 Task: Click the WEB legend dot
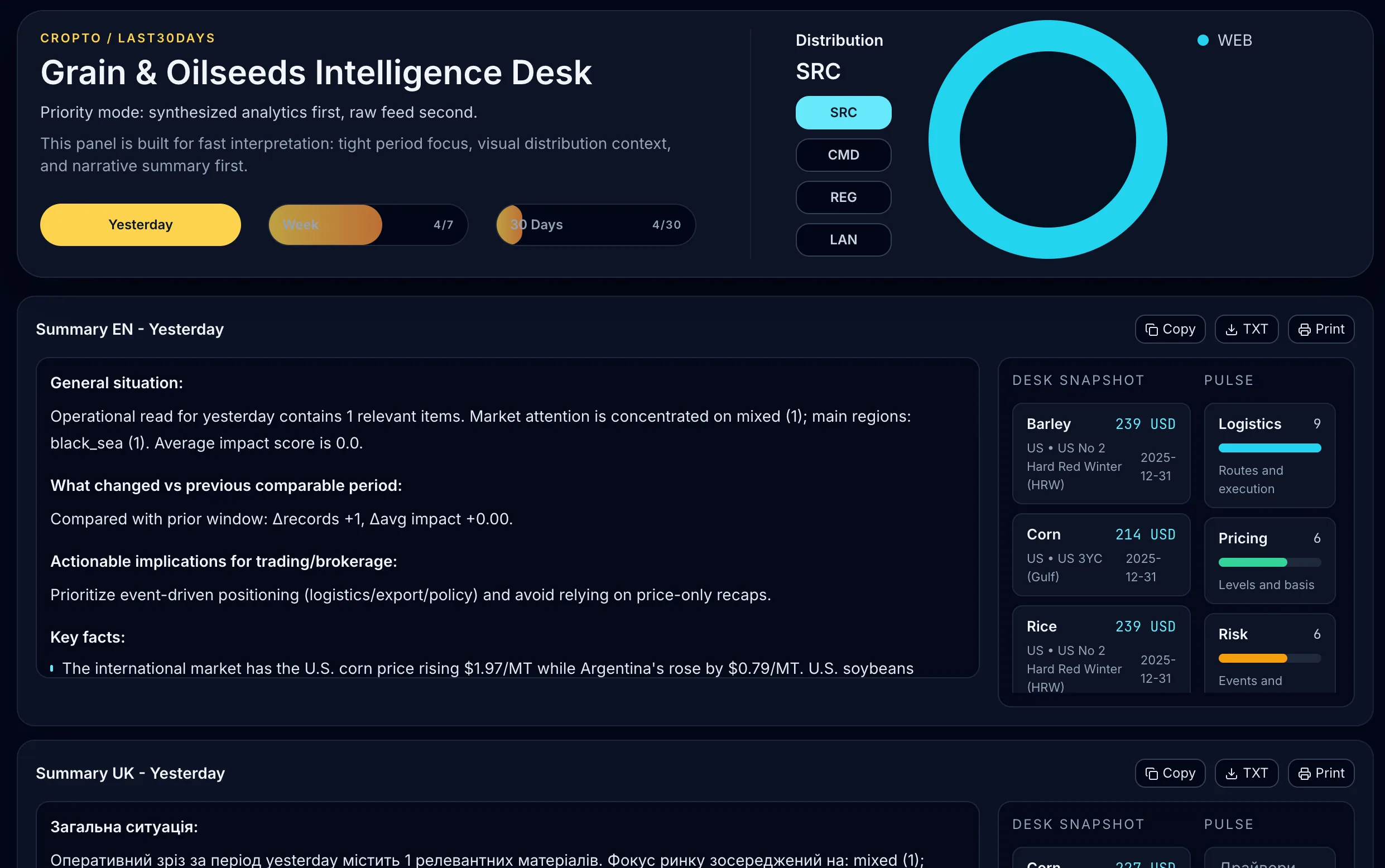(1203, 40)
